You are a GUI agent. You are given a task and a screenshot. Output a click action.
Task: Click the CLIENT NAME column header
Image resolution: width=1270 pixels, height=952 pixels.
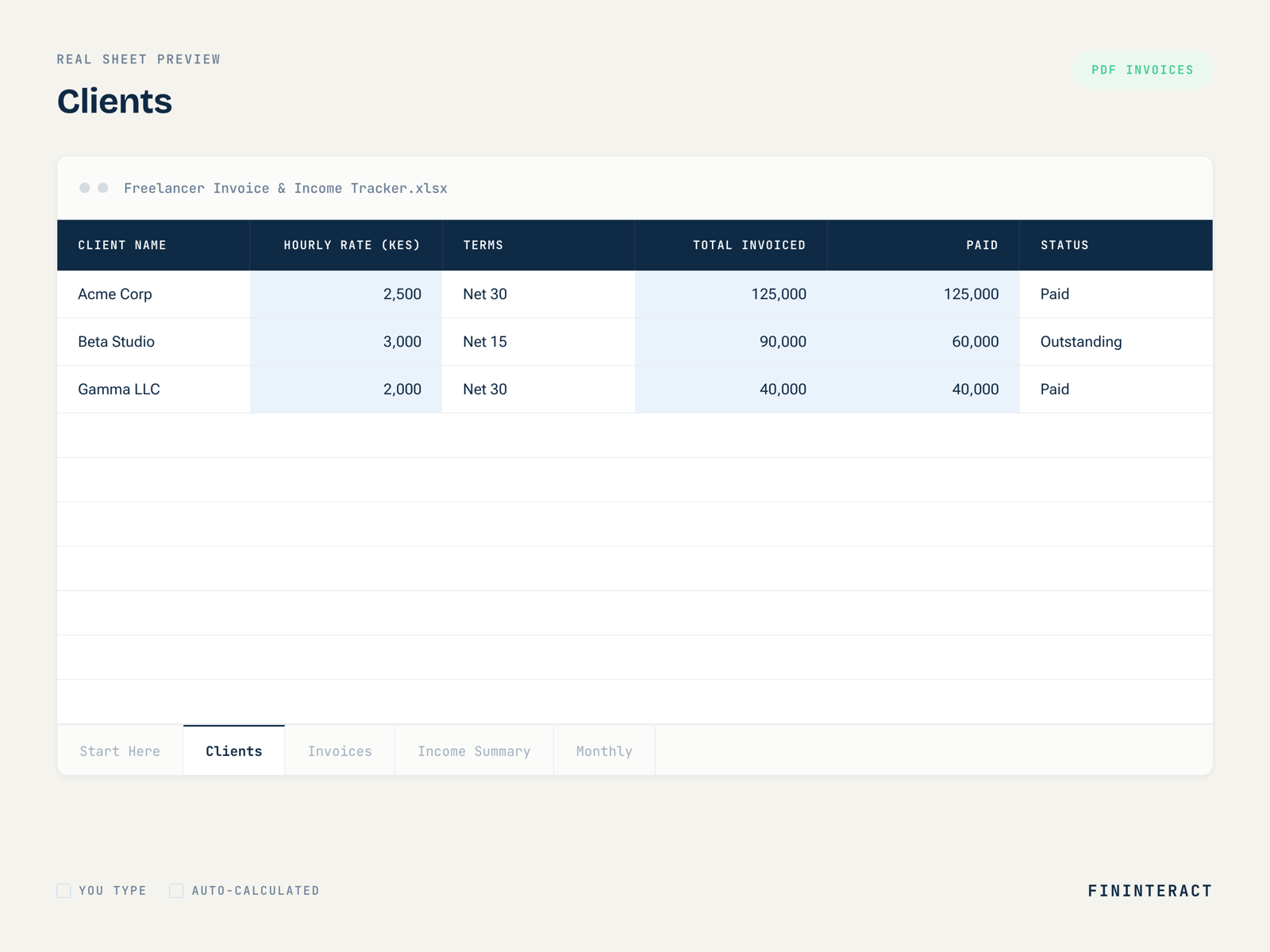coord(153,245)
